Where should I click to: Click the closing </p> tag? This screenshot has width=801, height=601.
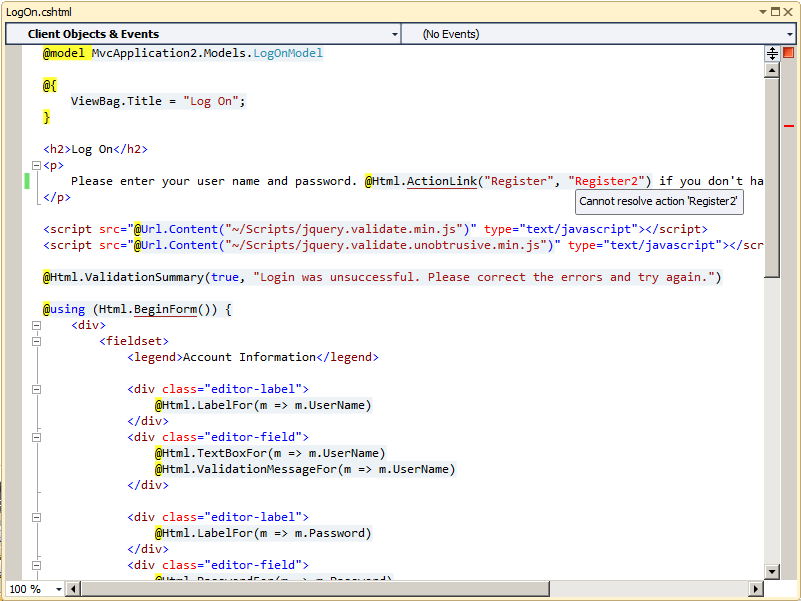(57, 197)
